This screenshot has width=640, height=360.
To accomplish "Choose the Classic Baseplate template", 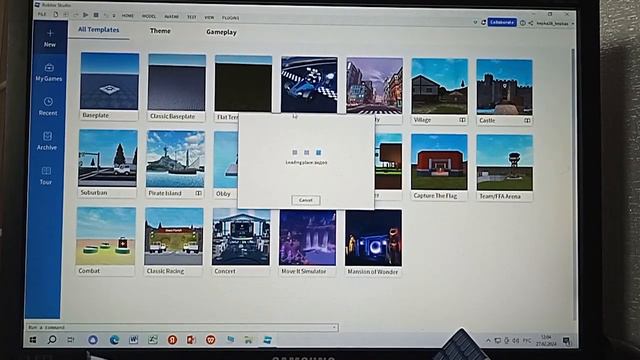I will click(x=177, y=87).
